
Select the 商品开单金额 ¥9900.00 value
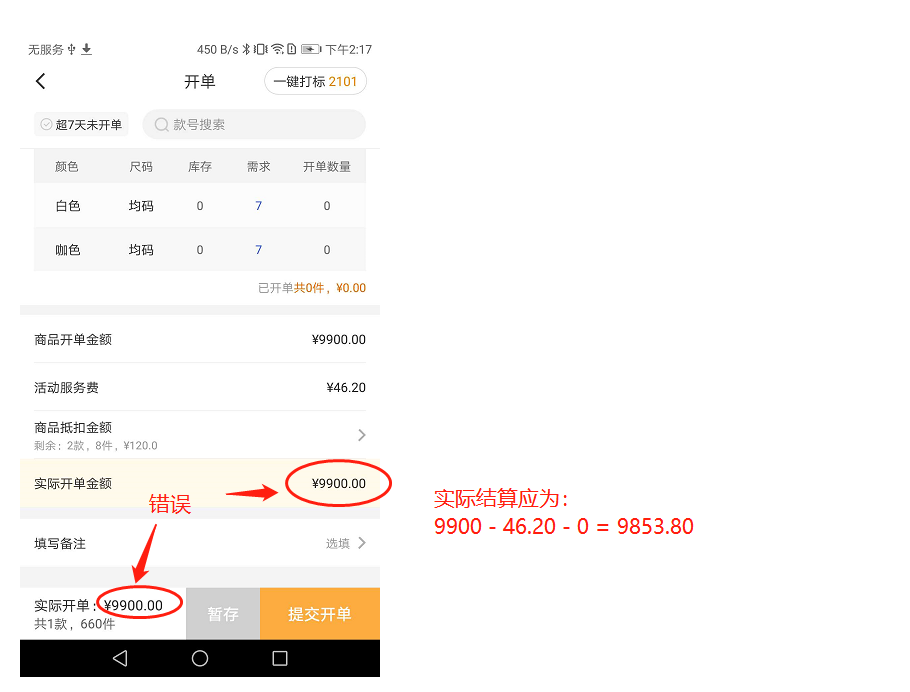point(339,340)
